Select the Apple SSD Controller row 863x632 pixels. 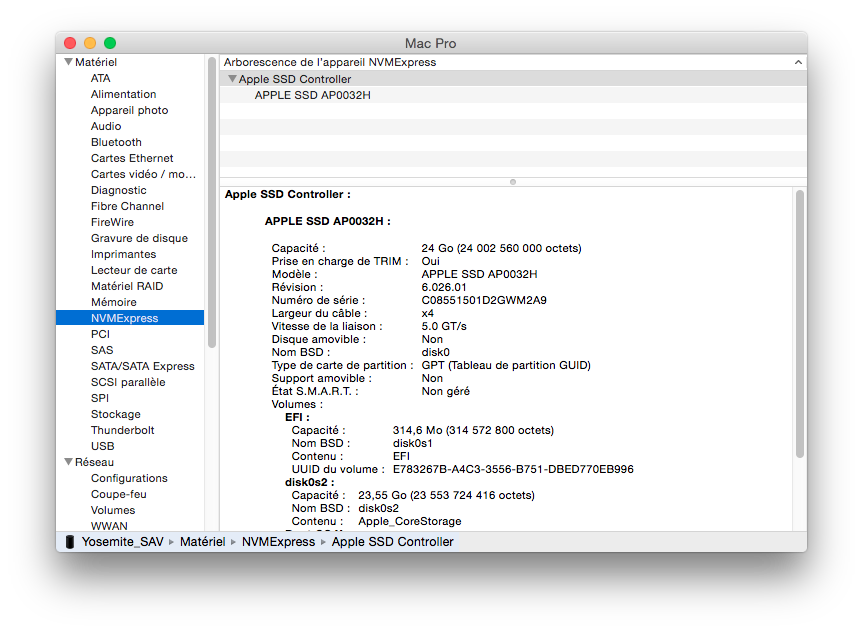coord(513,79)
